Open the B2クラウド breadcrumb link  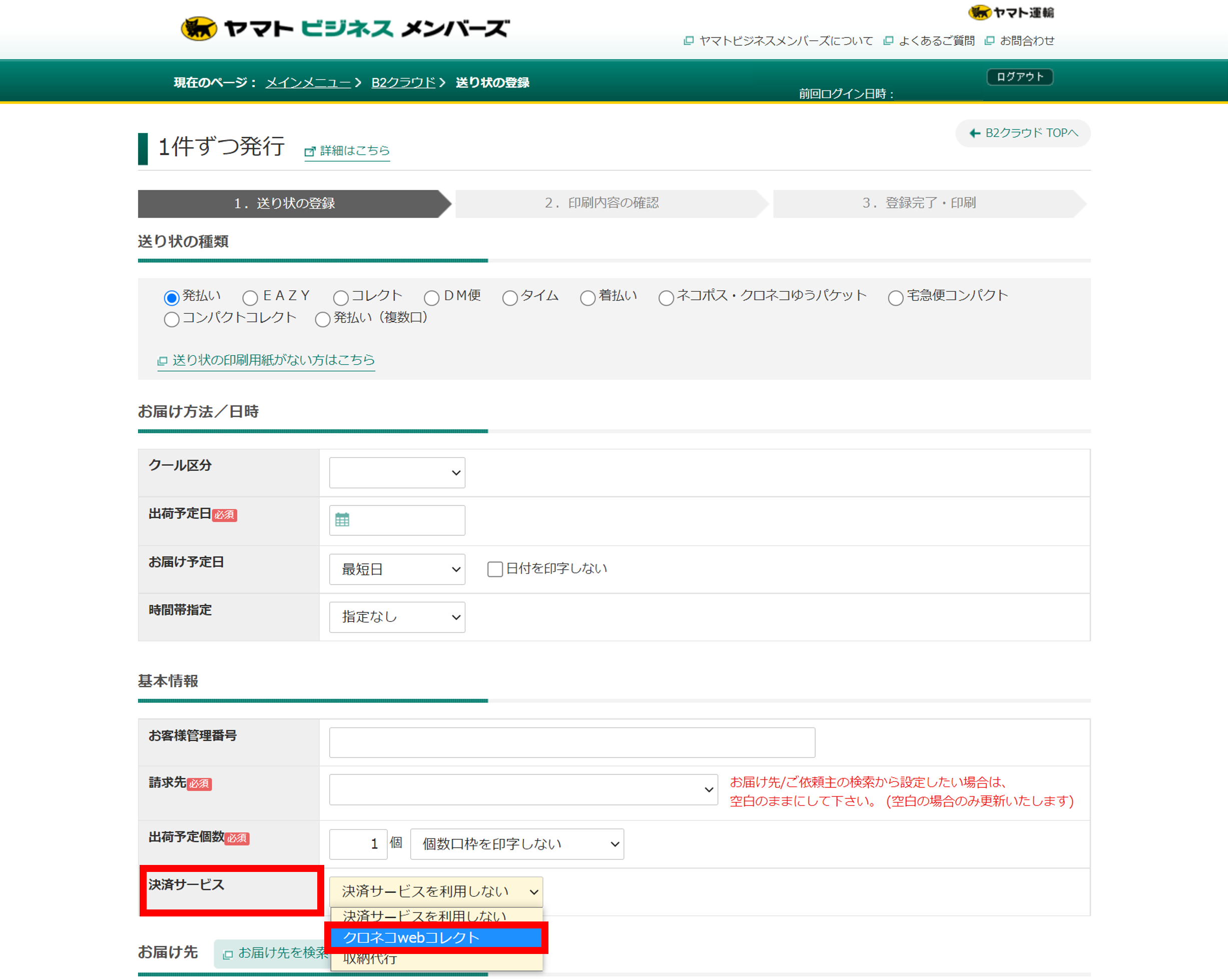[403, 82]
